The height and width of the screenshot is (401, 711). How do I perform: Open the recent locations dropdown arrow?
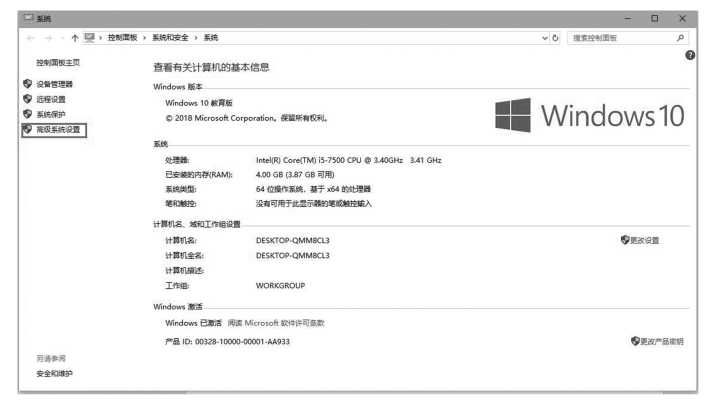click(x=63, y=38)
